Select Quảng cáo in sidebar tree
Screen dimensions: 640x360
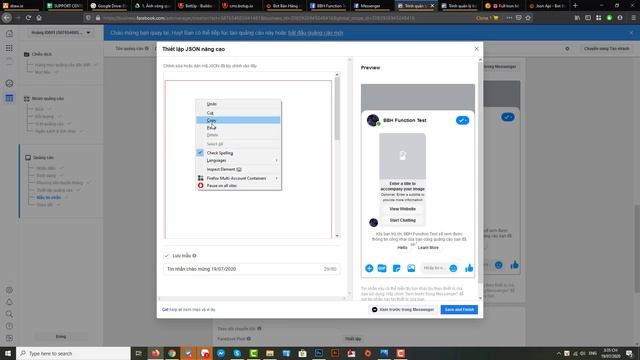pyautogui.click(x=43, y=158)
